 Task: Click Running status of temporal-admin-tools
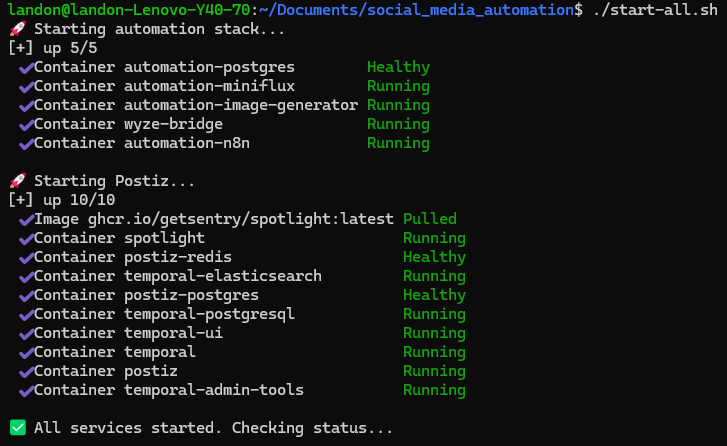tap(434, 390)
